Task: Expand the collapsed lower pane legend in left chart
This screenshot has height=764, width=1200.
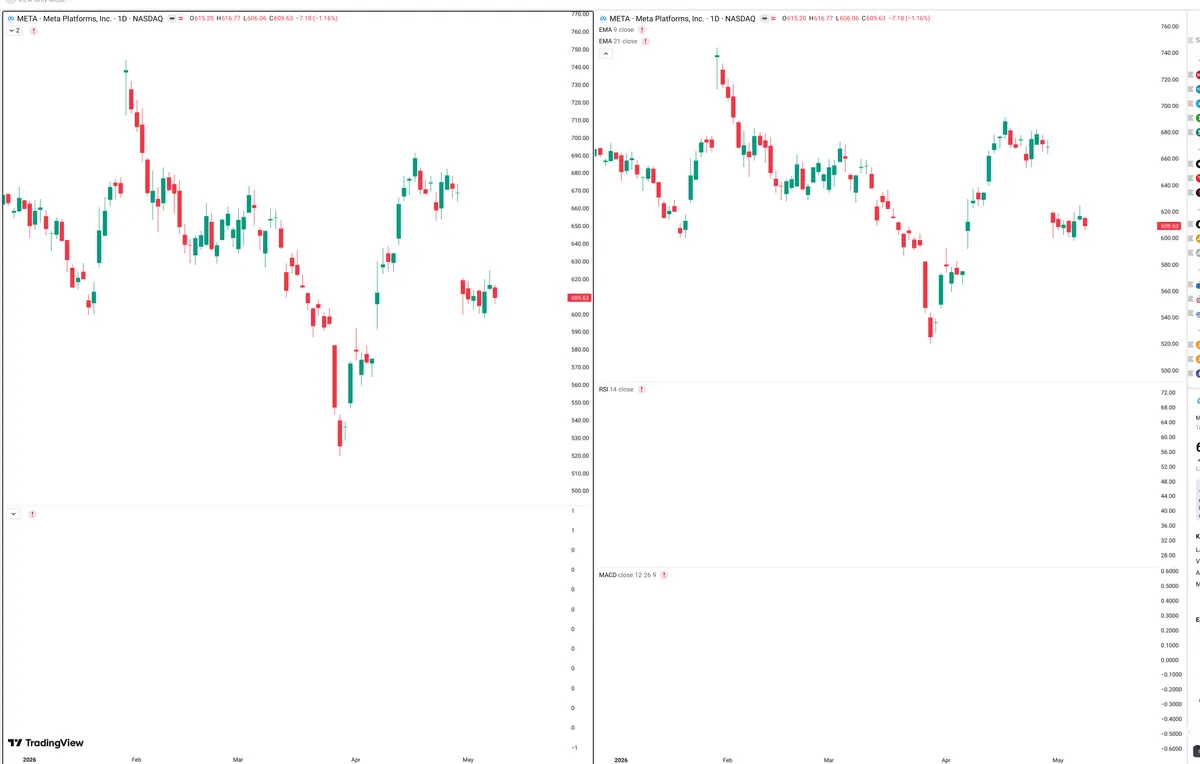Action: [x=13, y=514]
